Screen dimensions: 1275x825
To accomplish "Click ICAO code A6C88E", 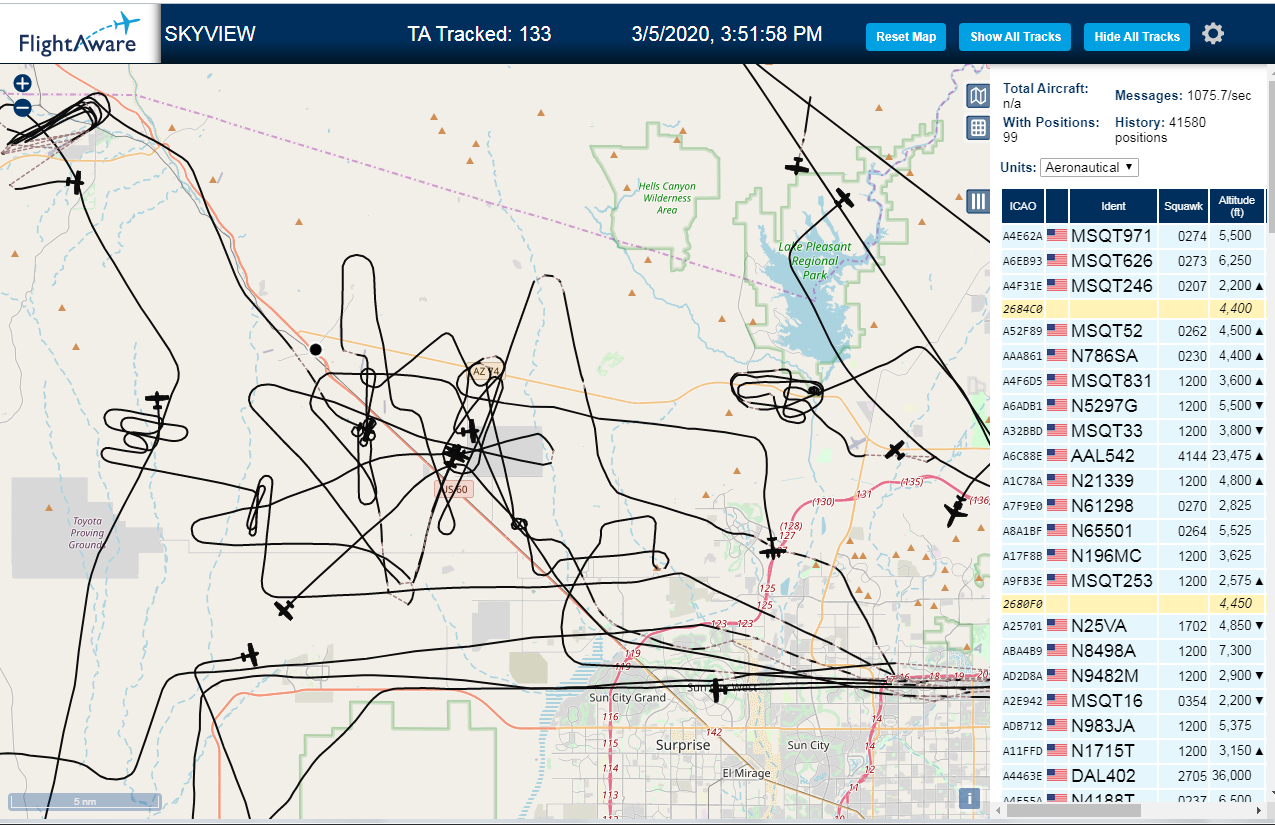I will click(1022, 457).
